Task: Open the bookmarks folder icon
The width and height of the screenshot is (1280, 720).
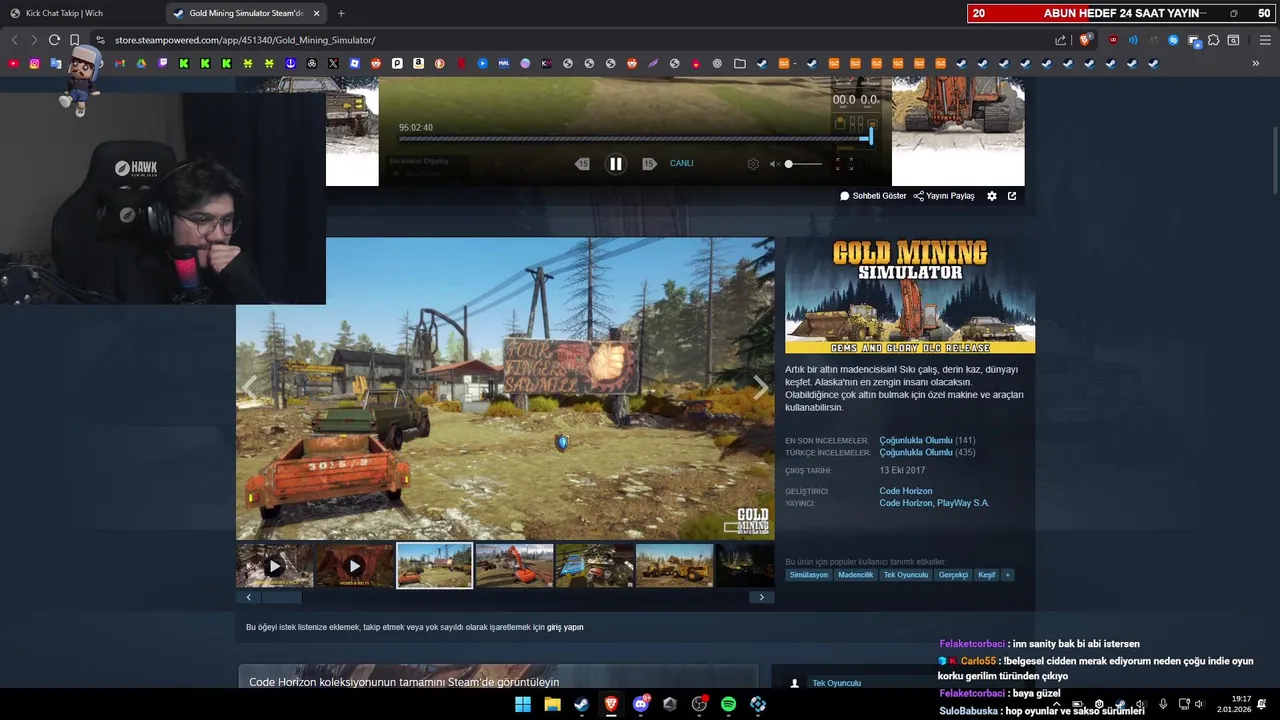Action: [740, 63]
